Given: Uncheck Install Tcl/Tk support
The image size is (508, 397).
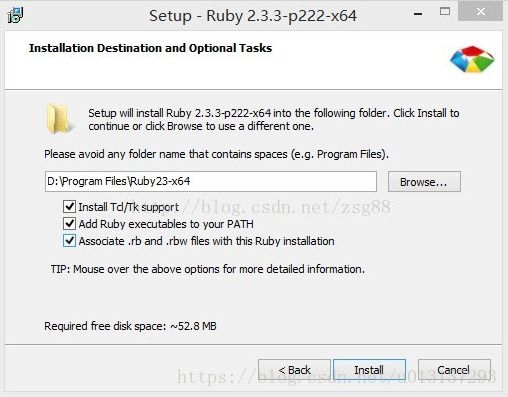Looking at the screenshot, I should click(x=69, y=207).
